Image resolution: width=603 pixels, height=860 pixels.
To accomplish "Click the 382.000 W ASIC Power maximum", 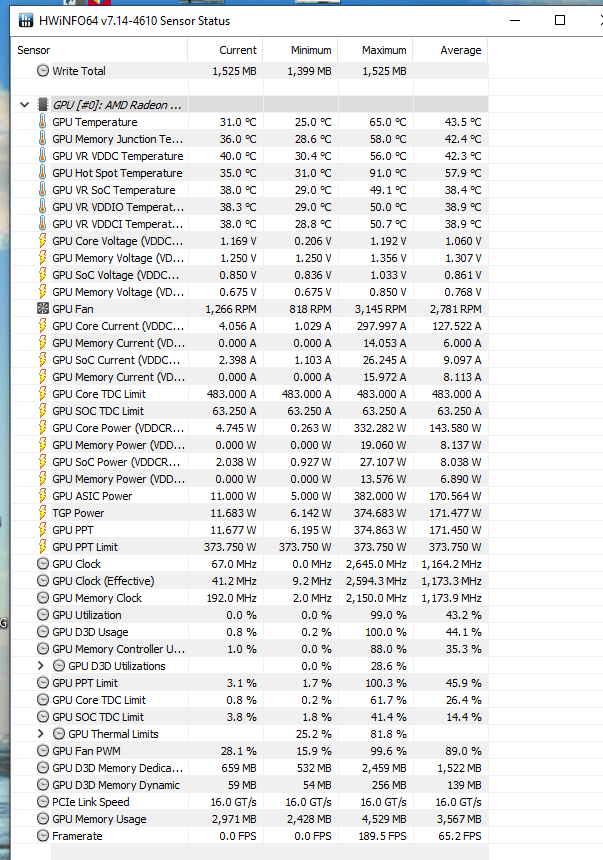I will point(382,496).
